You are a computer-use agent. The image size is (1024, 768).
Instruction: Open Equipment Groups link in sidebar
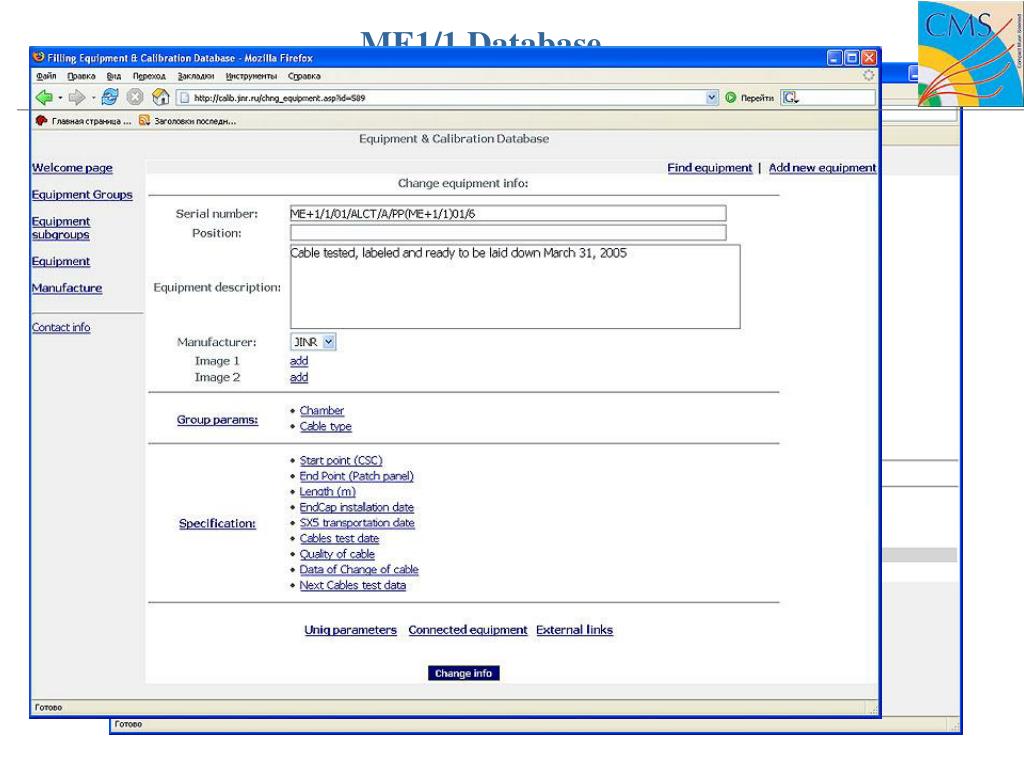pyautogui.click(x=82, y=195)
